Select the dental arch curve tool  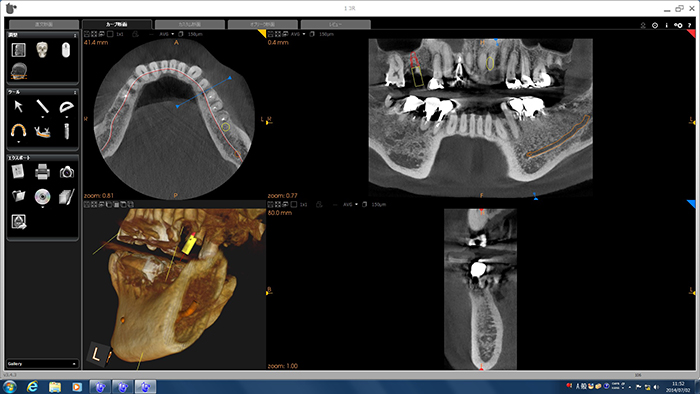point(18,131)
